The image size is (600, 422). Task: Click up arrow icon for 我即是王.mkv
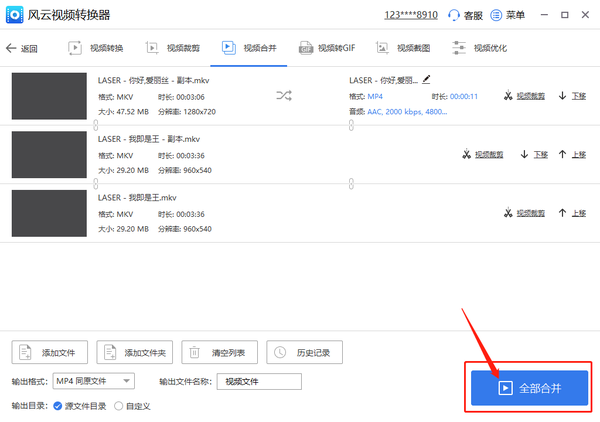tap(562, 213)
